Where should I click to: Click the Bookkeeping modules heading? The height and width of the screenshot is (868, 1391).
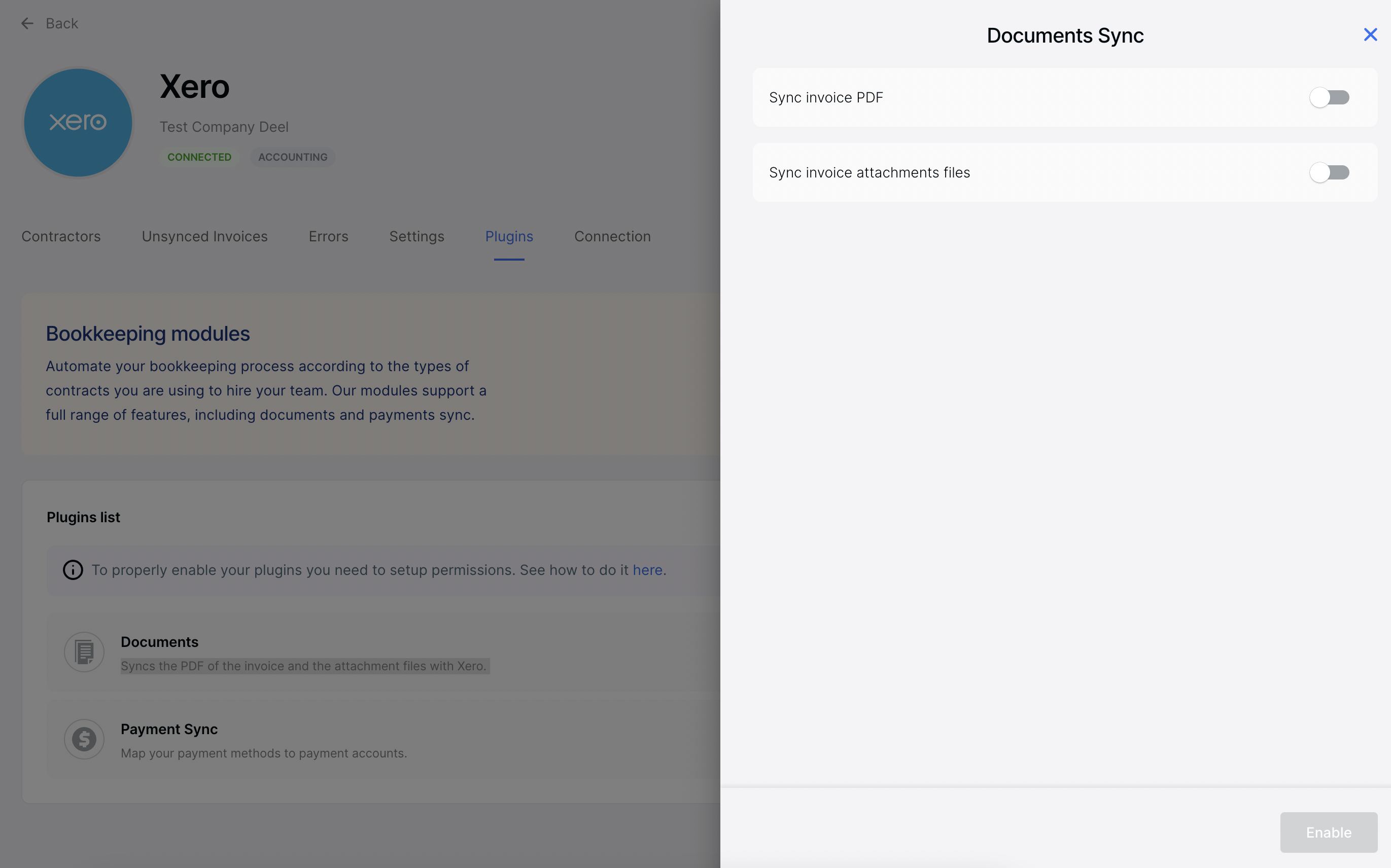(148, 334)
